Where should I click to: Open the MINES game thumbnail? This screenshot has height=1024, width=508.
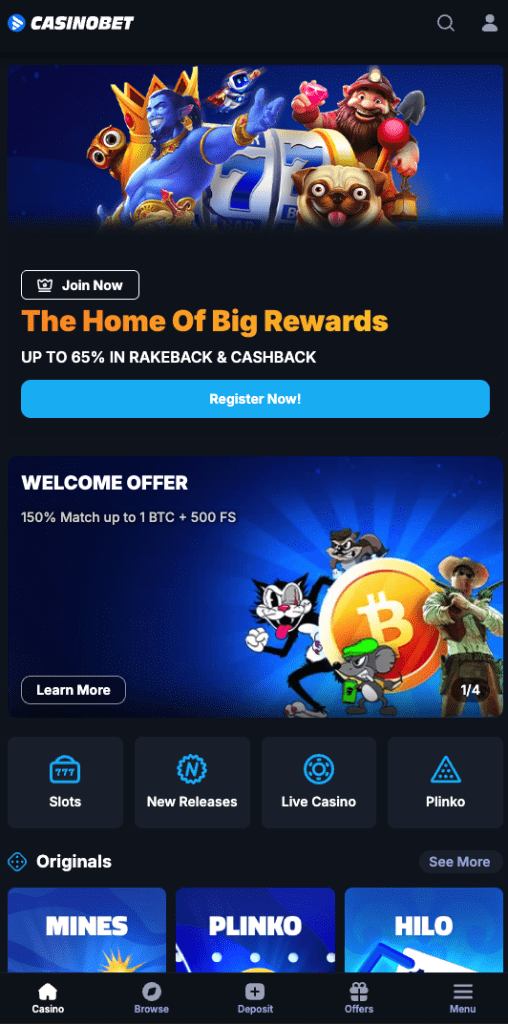coord(87,930)
